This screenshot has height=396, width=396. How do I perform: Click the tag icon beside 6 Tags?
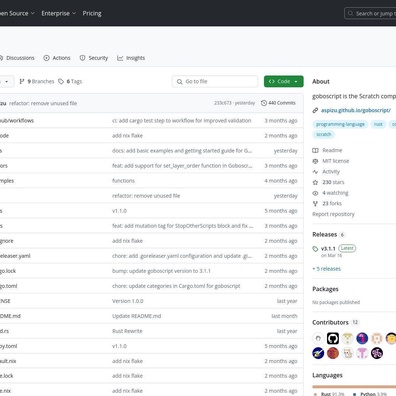point(61,81)
